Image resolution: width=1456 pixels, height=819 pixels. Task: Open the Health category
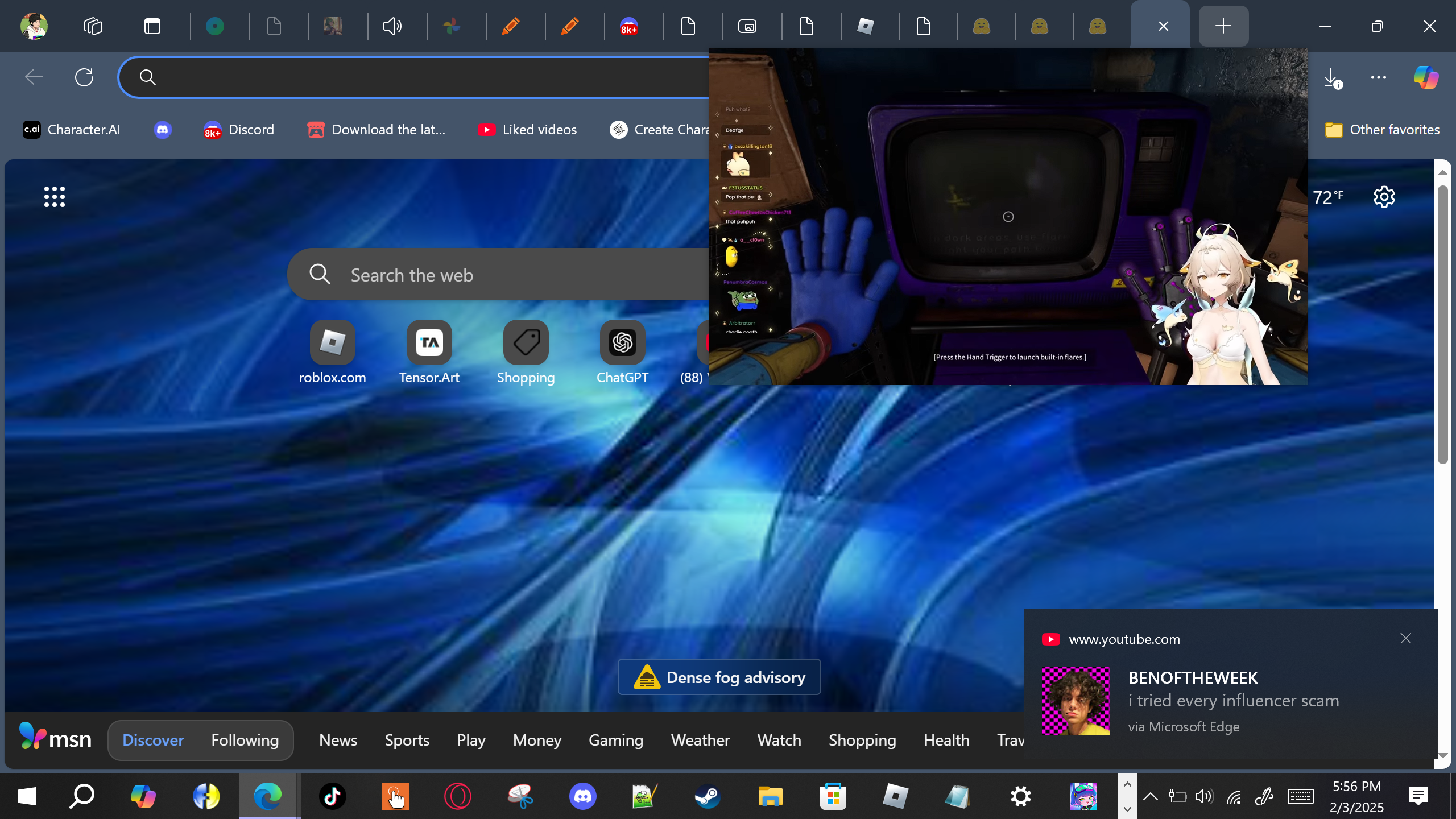[947, 740]
